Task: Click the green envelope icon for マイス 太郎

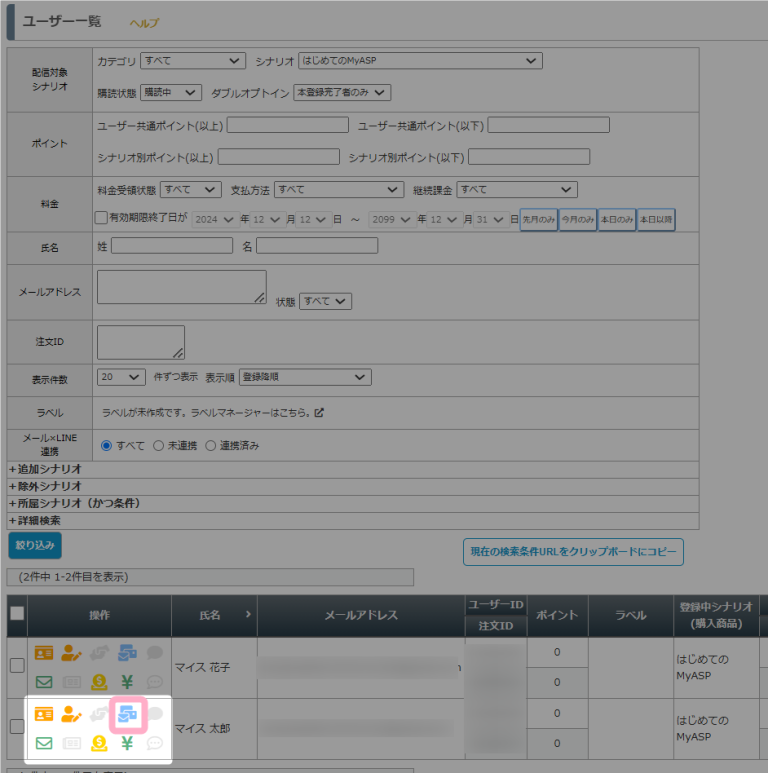Action: 44,743
